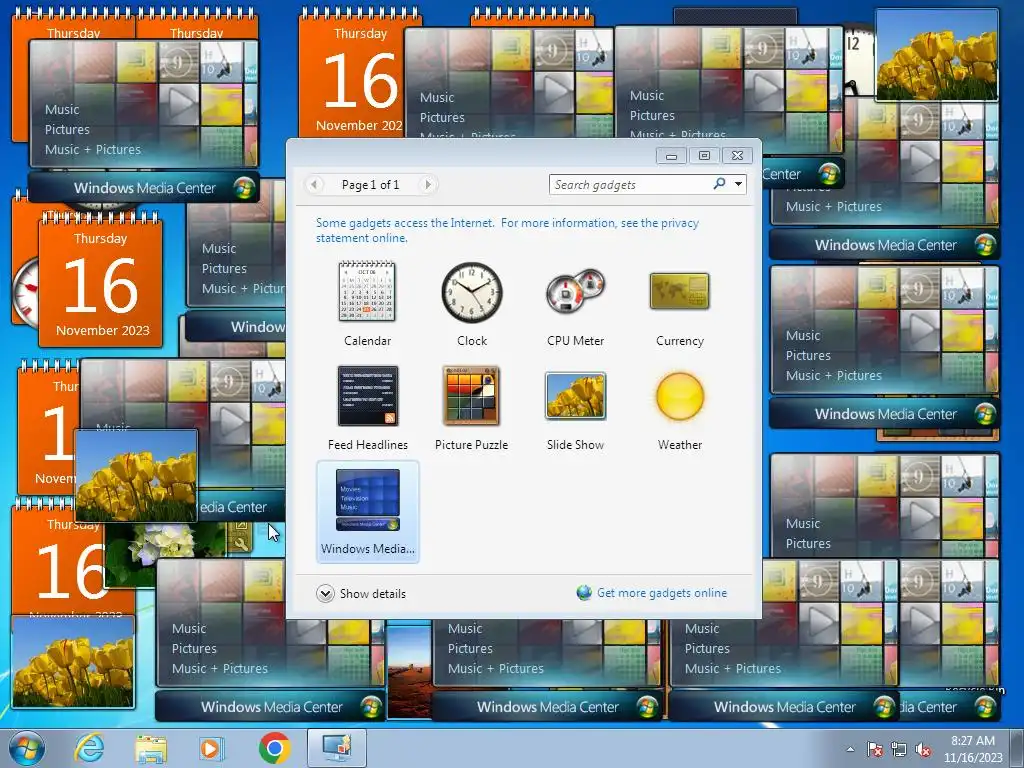Image resolution: width=1024 pixels, height=768 pixels.
Task: Open the network tray icon
Action: 899,749
